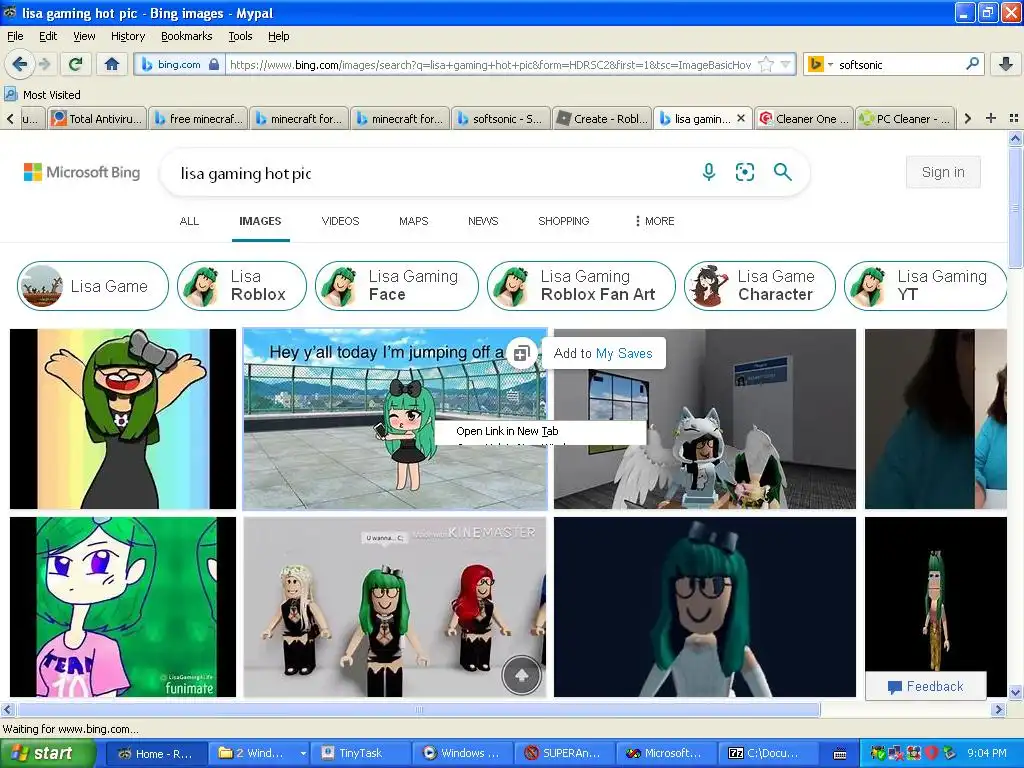Switch to the Cleaner One tab
Image resolution: width=1024 pixels, height=768 pixels.
(804, 119)
